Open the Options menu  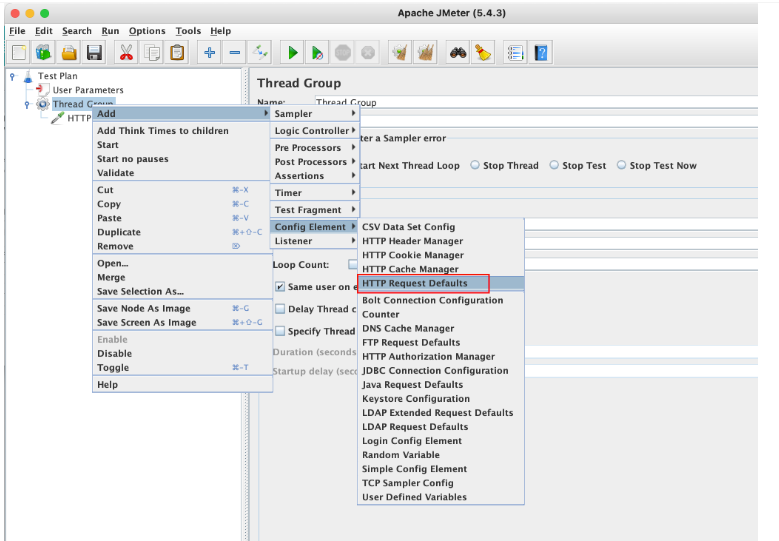pos(147,31)
